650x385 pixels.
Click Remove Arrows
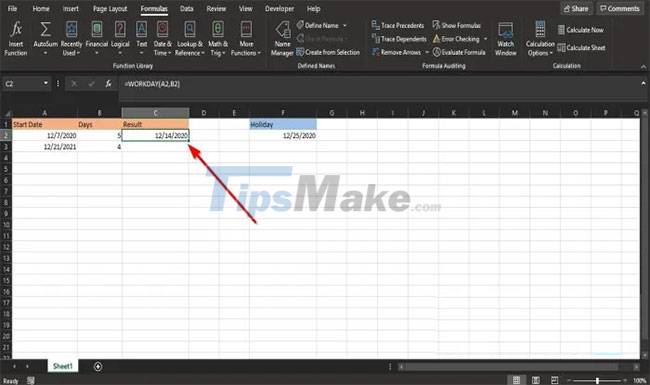tap(396, 52)
